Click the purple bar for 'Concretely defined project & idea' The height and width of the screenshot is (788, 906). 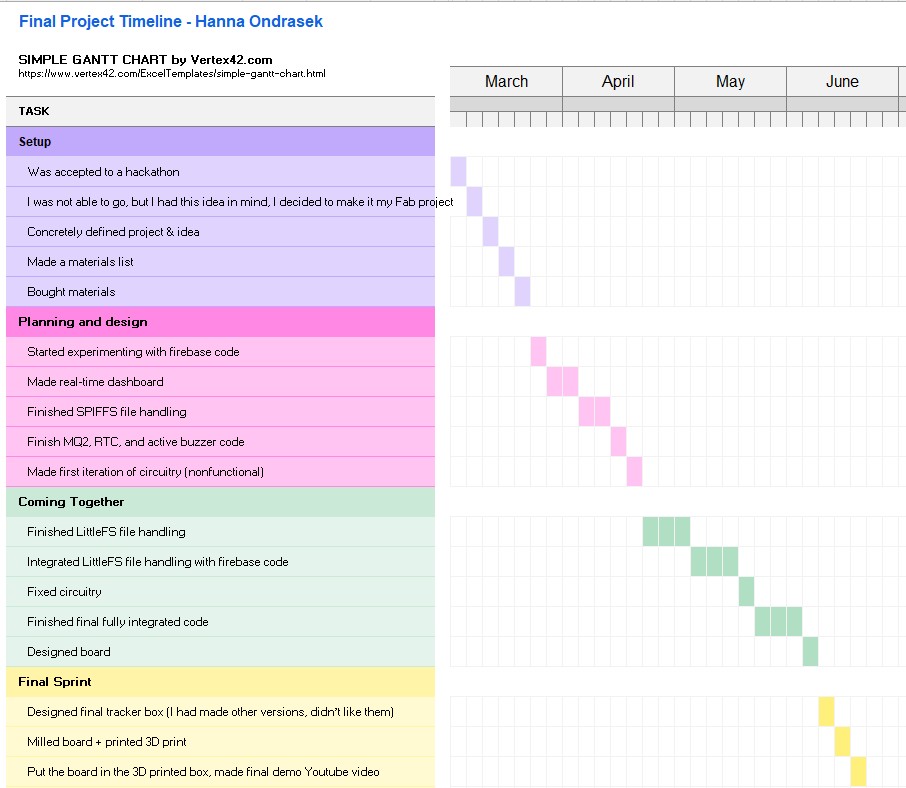coord(491,232)
